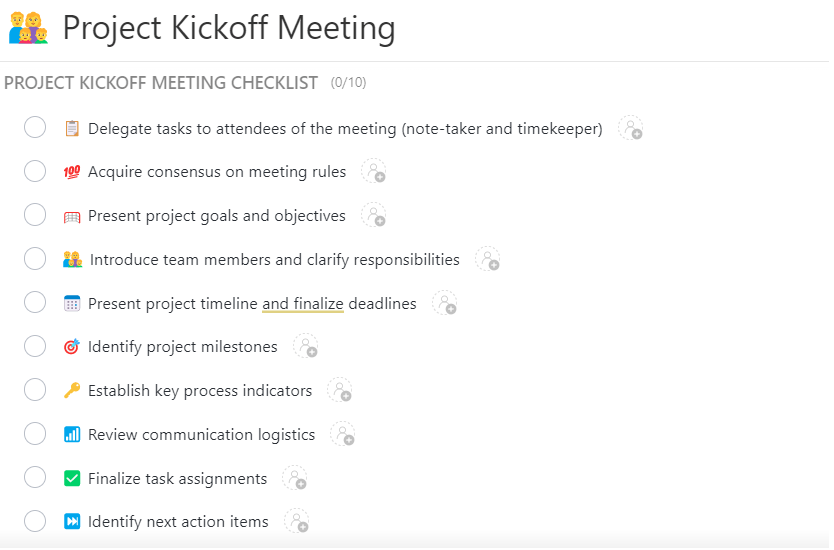Mark Acquire consensus on meeting rules complete
The image size is (834, 550).
coord(35,171)
